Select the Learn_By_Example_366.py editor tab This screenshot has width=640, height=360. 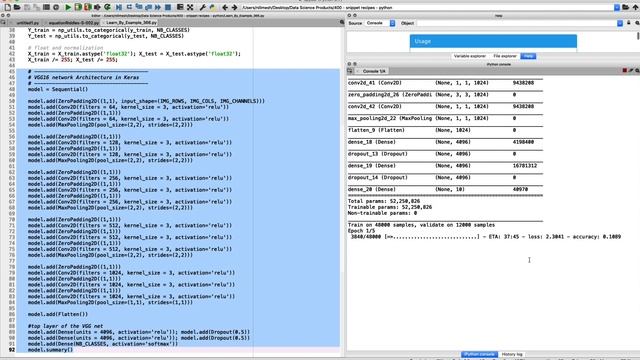pyautogui.click(x=131, y=23)
